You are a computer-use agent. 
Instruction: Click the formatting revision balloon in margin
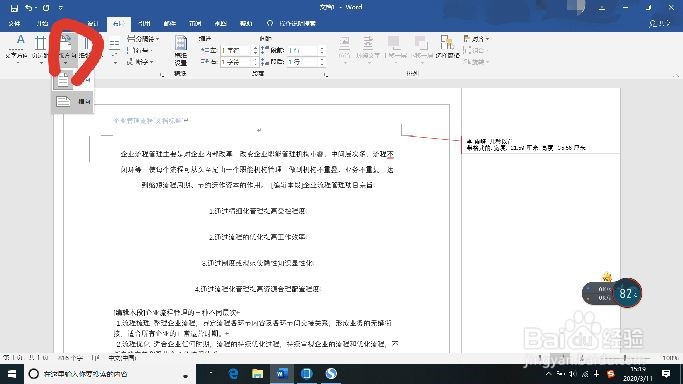point(540,145)
